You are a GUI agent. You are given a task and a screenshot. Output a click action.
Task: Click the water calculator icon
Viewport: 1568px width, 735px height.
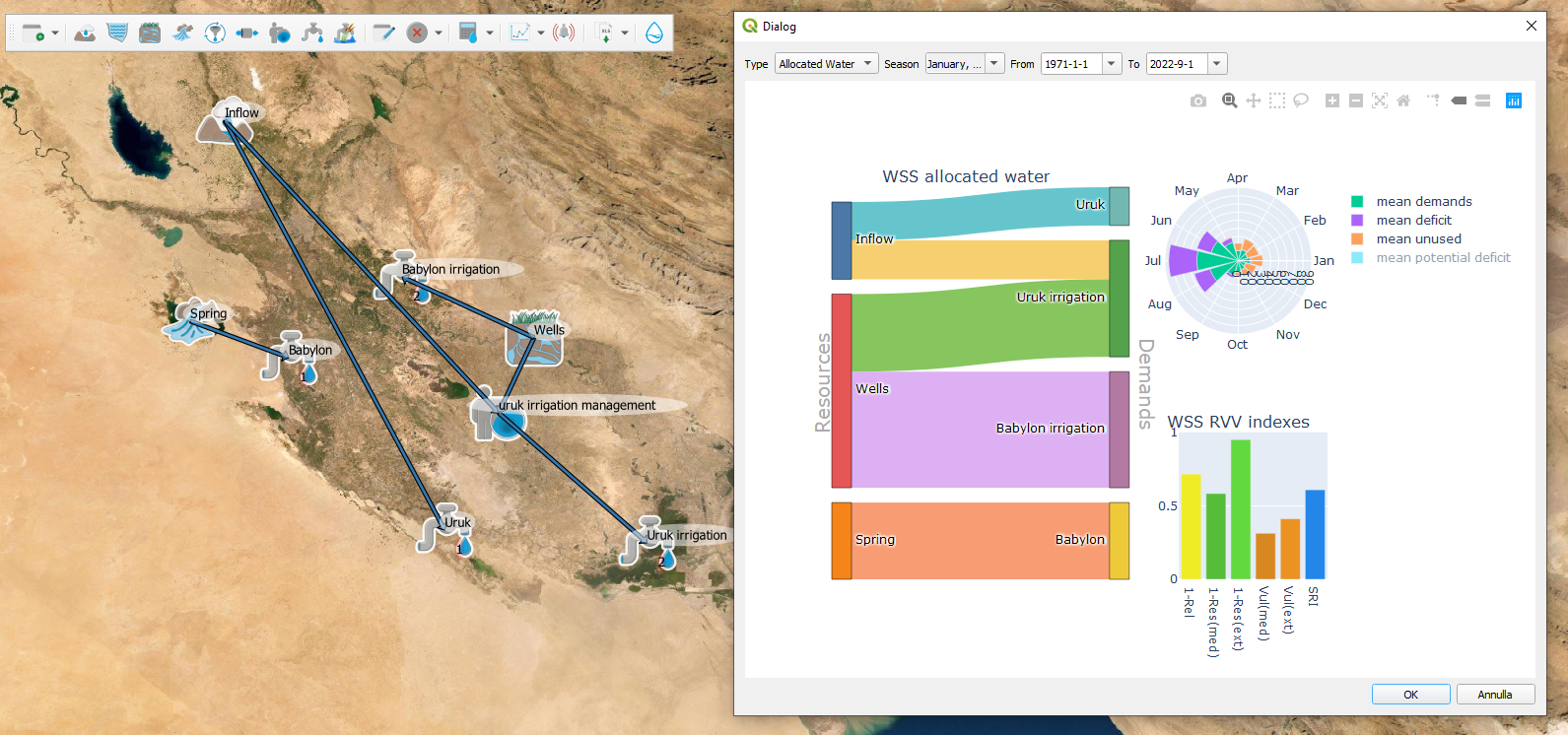[x=468, y=33]
